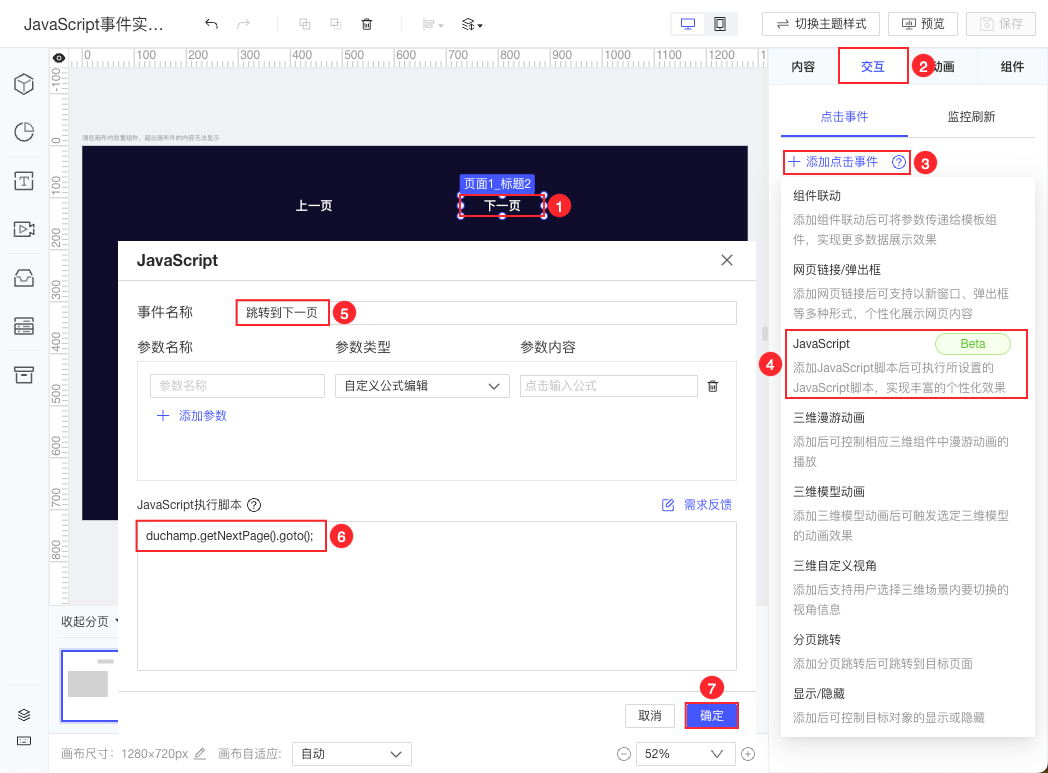Click the JavaScript script text area
The image size is (1048, 773).
(436, 596)
